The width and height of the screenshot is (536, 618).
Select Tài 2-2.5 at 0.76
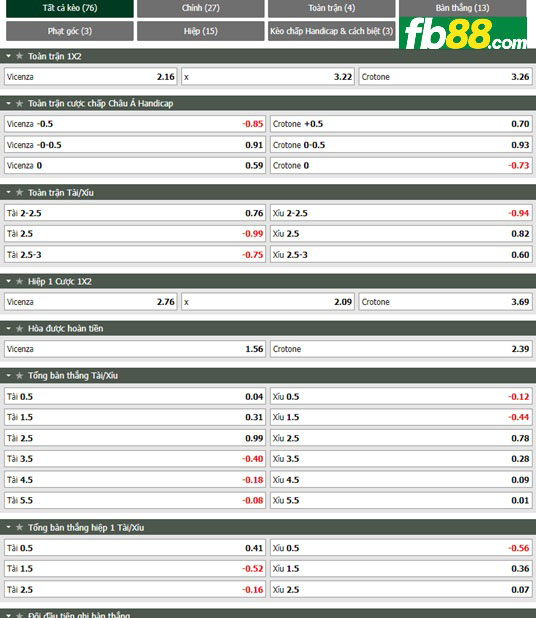(x=135, y=213)
